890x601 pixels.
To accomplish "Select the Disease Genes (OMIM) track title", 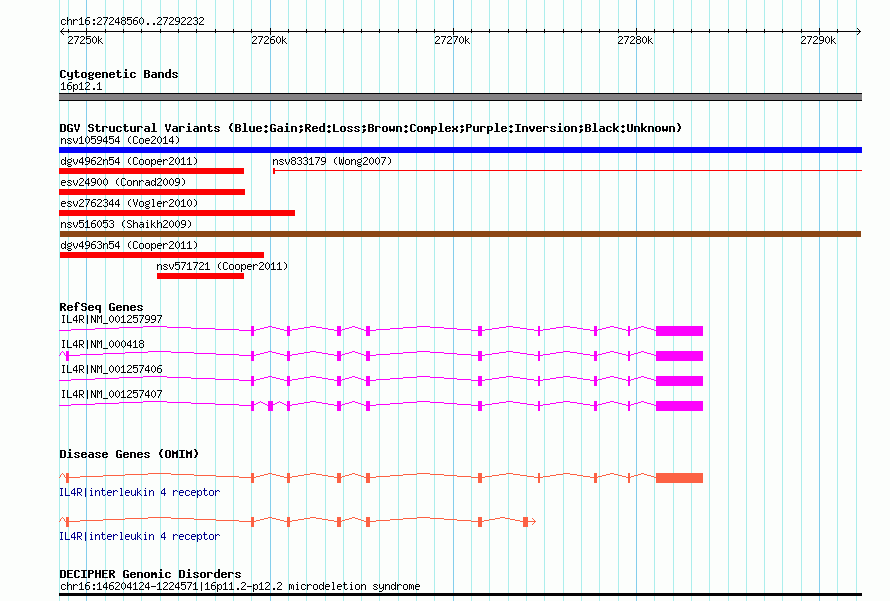I will point(129,454).
